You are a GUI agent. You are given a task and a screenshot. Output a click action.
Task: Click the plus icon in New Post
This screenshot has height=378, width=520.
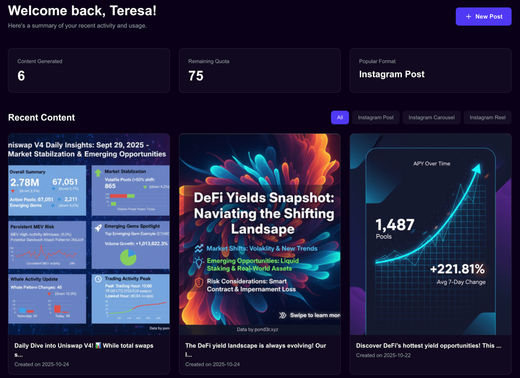coord(468,16)
